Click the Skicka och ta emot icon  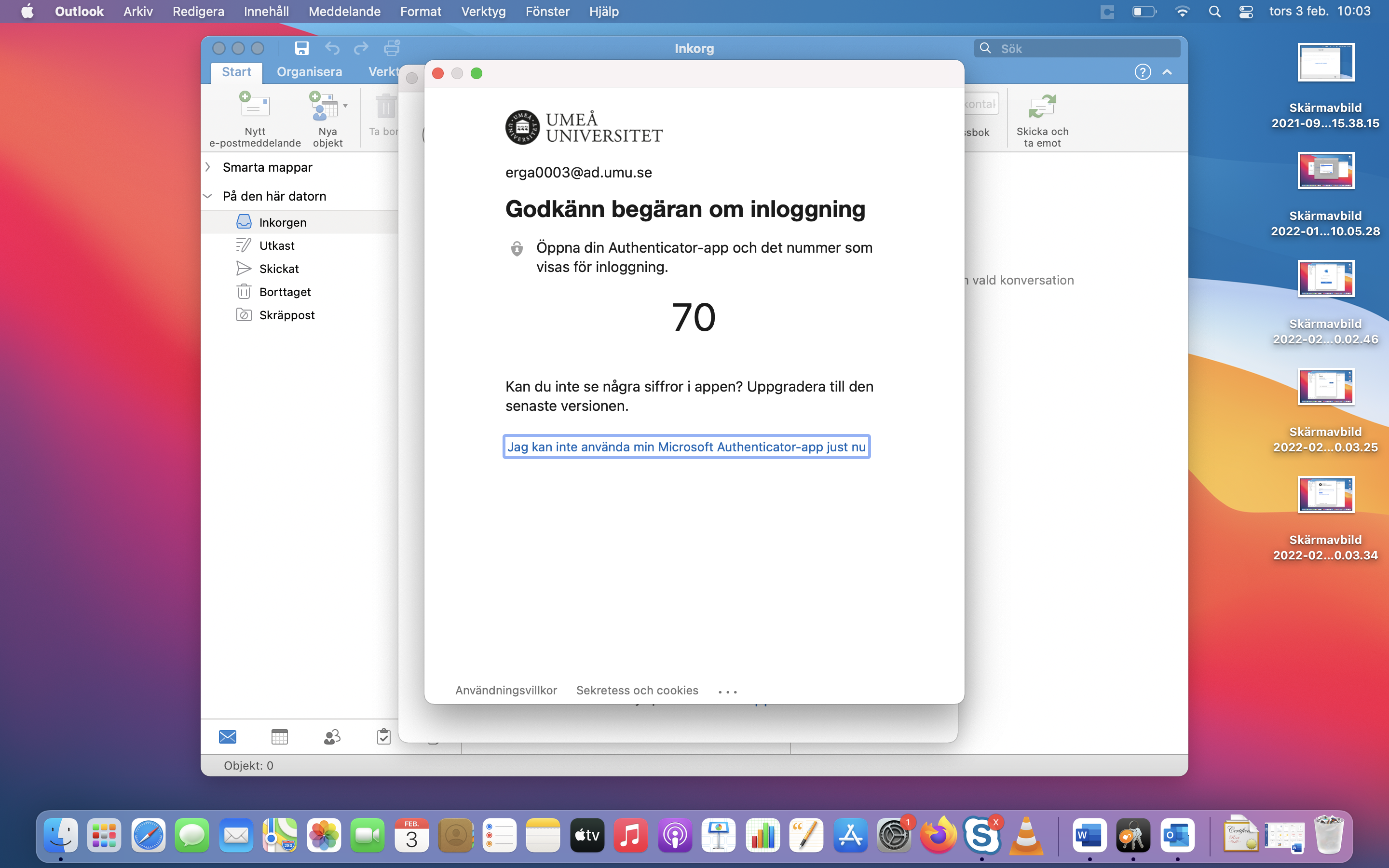(1042, 106)
